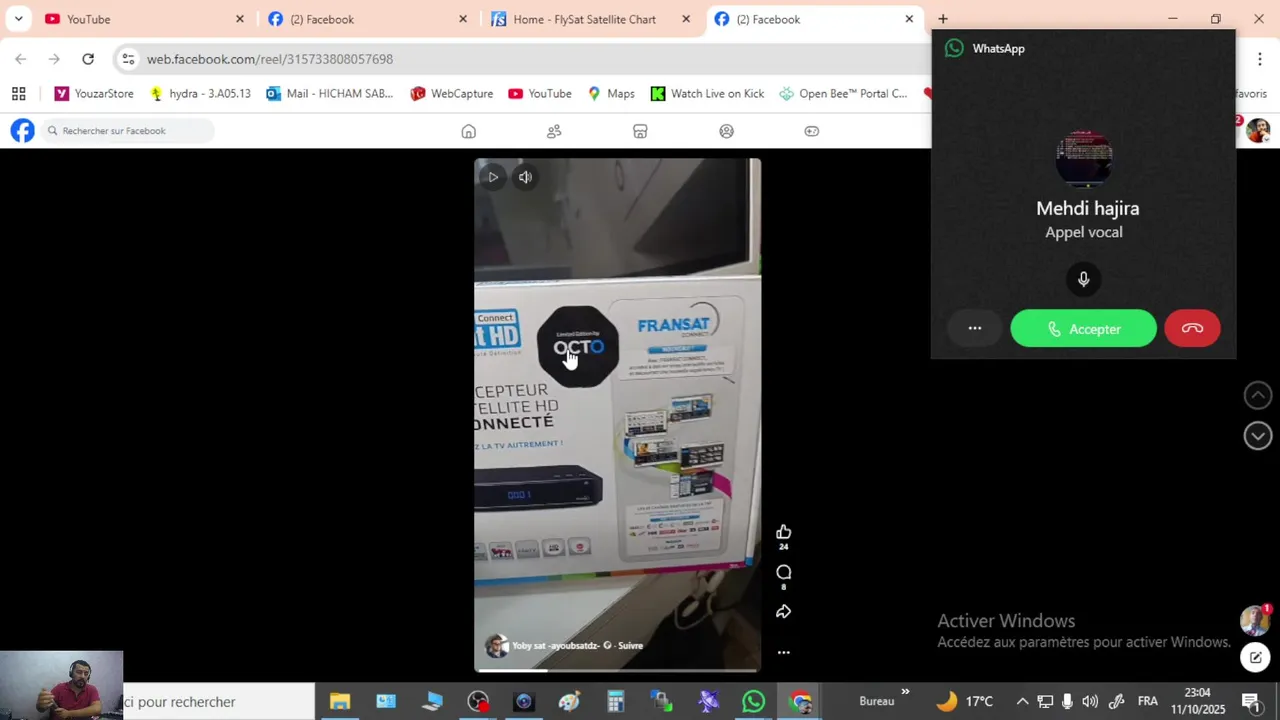Open the Maps bookmark
The height and width of the screenshot is (720, 1280).
tap(611, 94)
